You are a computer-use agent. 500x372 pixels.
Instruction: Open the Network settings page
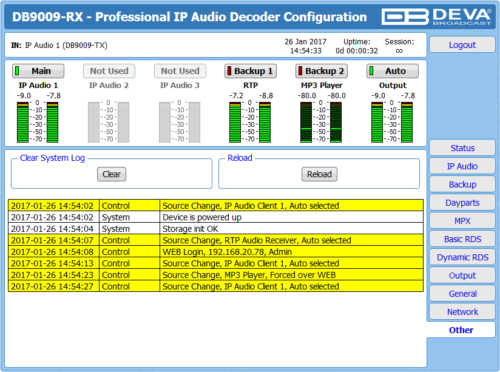[x=462, y=312]
